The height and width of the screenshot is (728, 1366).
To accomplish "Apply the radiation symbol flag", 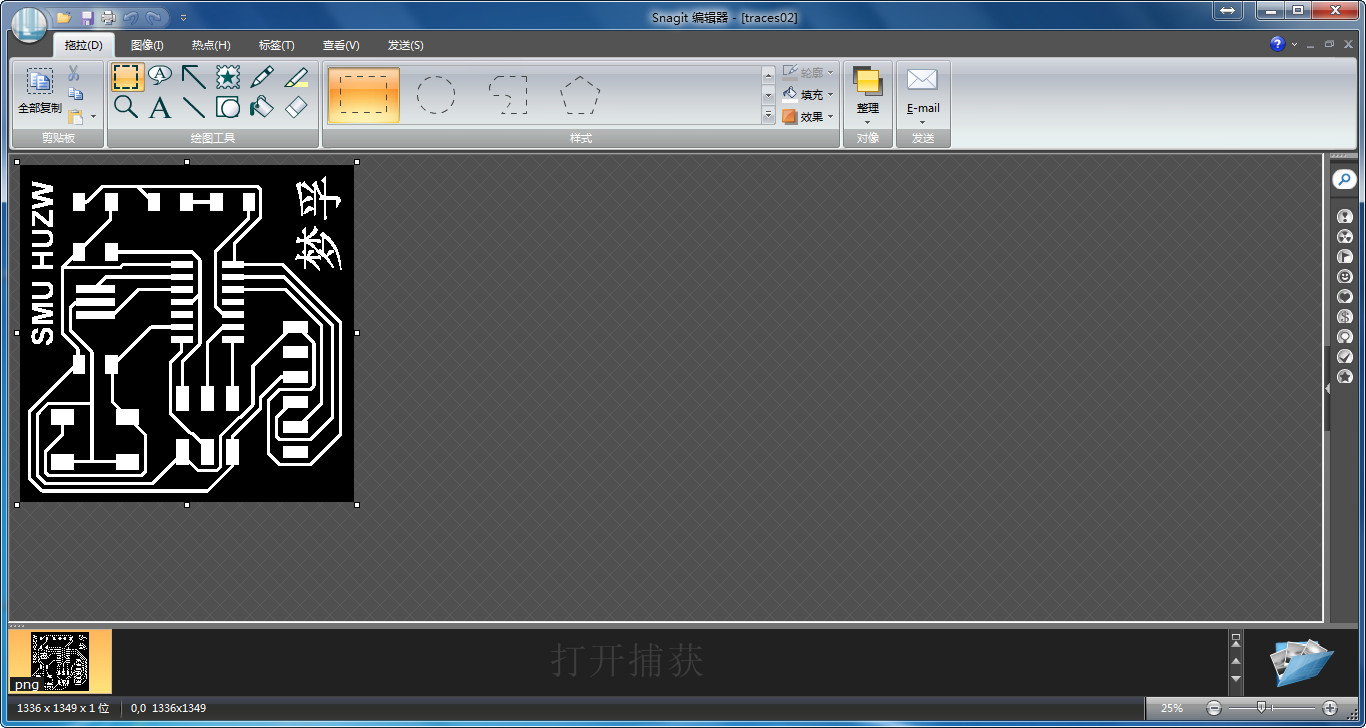I will click(x=1345, y=236).
